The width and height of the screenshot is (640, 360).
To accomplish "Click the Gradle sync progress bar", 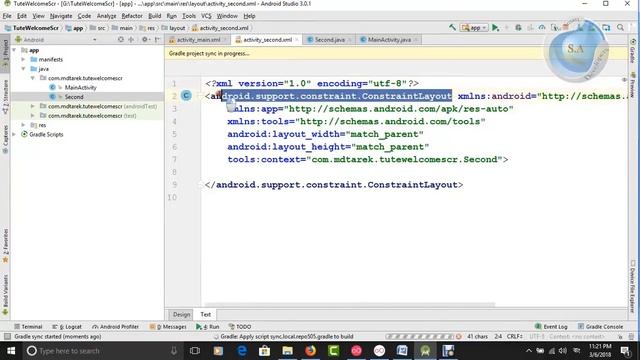I will 420,337.
